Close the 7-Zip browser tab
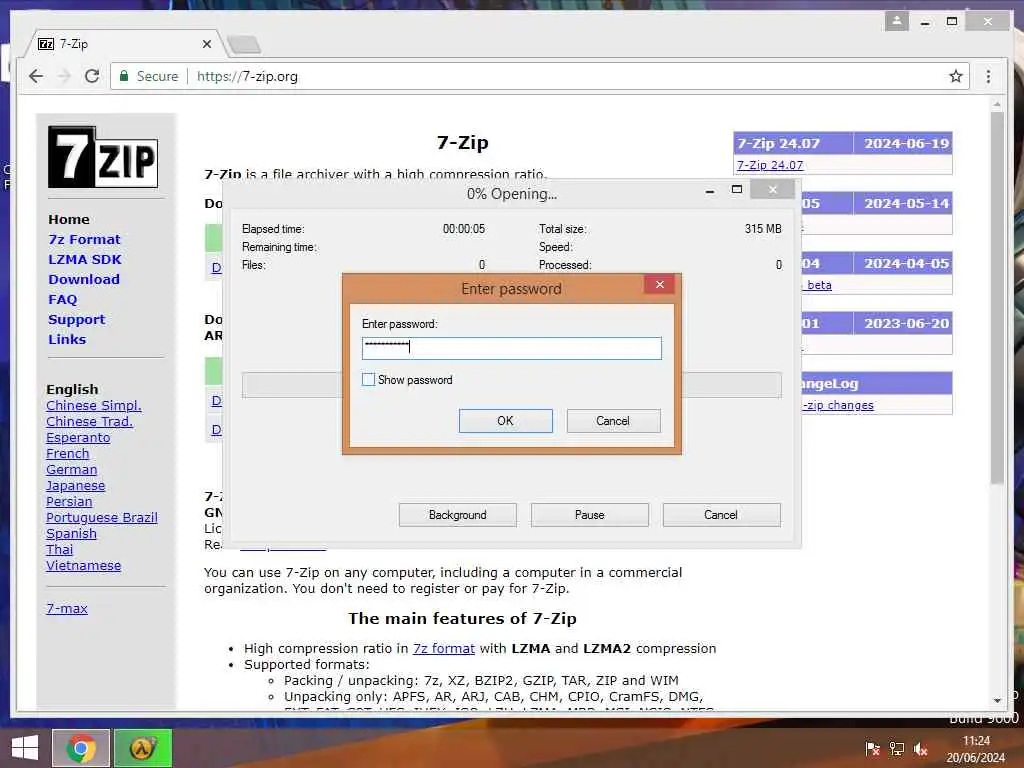Screen dimensions: 1024x768 (x=206, y=44)
